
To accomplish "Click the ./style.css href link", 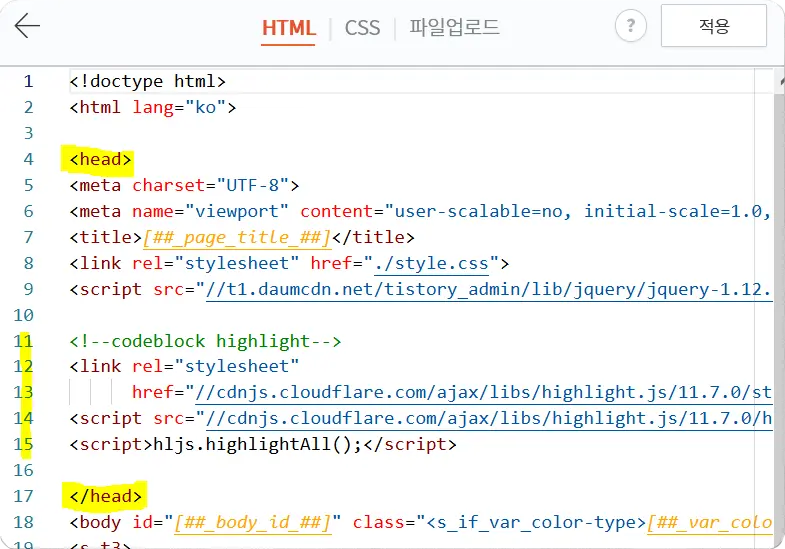I will click(432, 263).
